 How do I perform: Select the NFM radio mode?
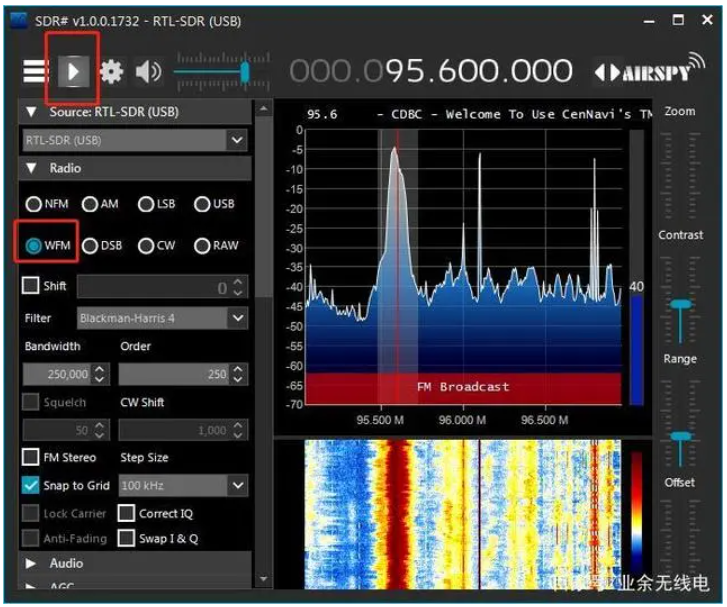(x=34, y=204)
